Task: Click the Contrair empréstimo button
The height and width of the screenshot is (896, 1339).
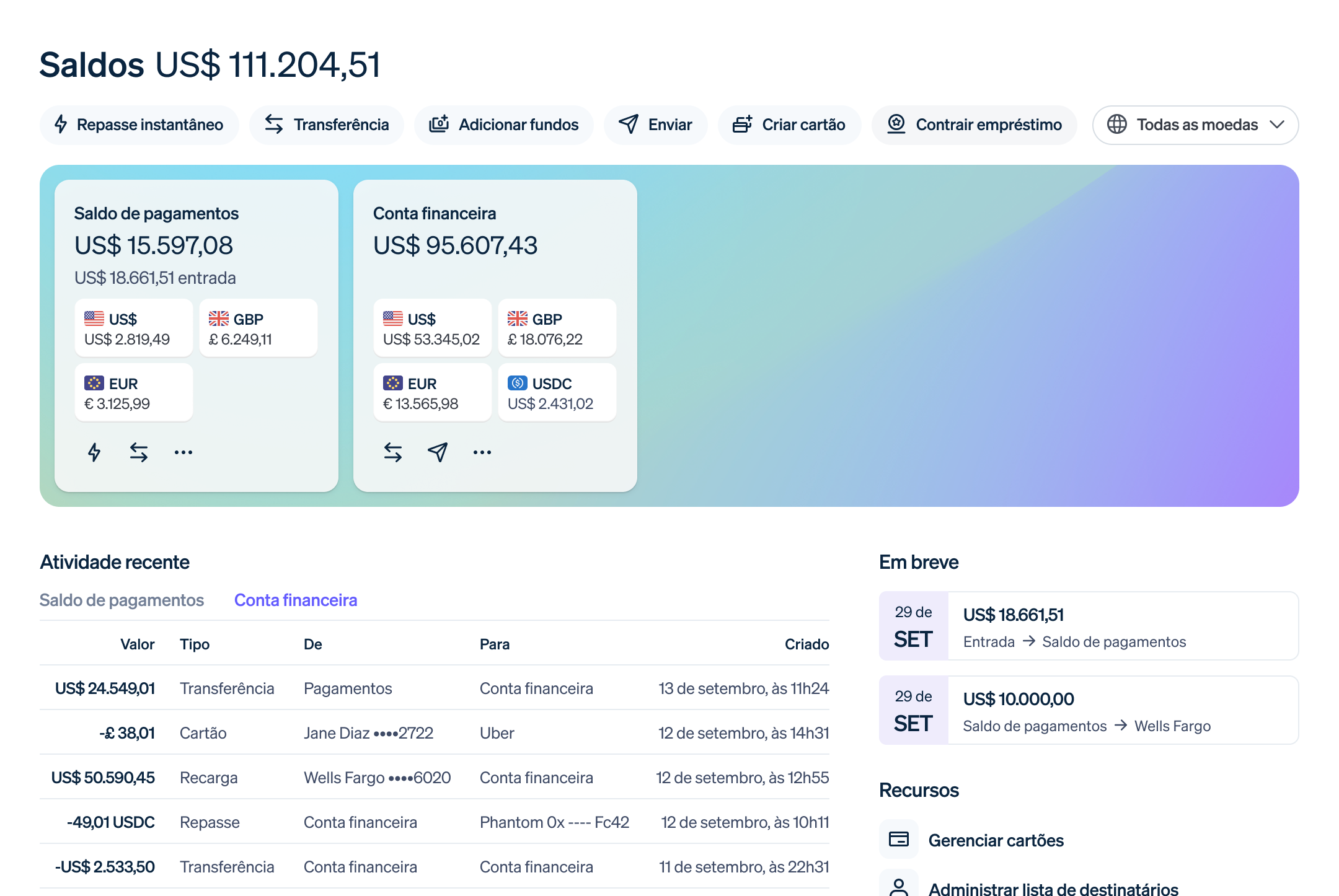Action: (974, 125)
